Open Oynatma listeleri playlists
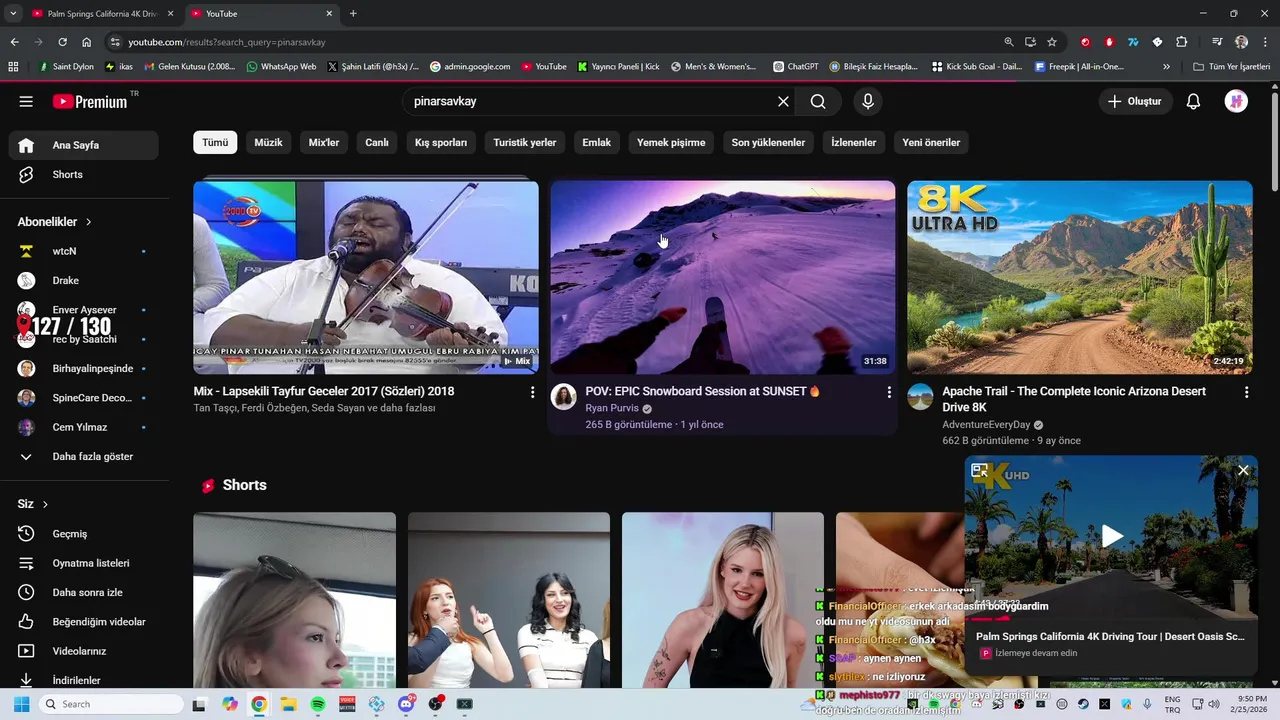This screenshot has height=720, width=1280. click(84, 563)
